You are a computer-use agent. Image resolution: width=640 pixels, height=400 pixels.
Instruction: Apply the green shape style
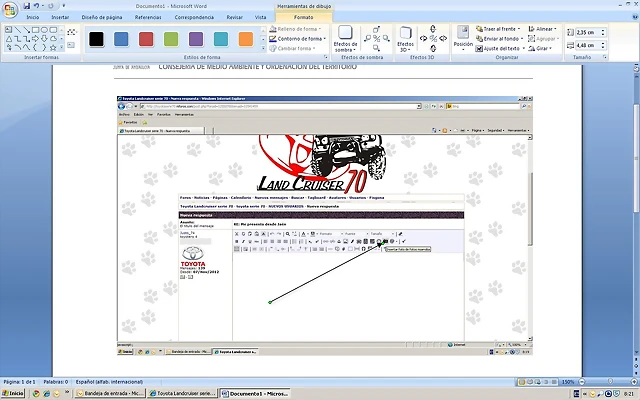coord(171,39)
